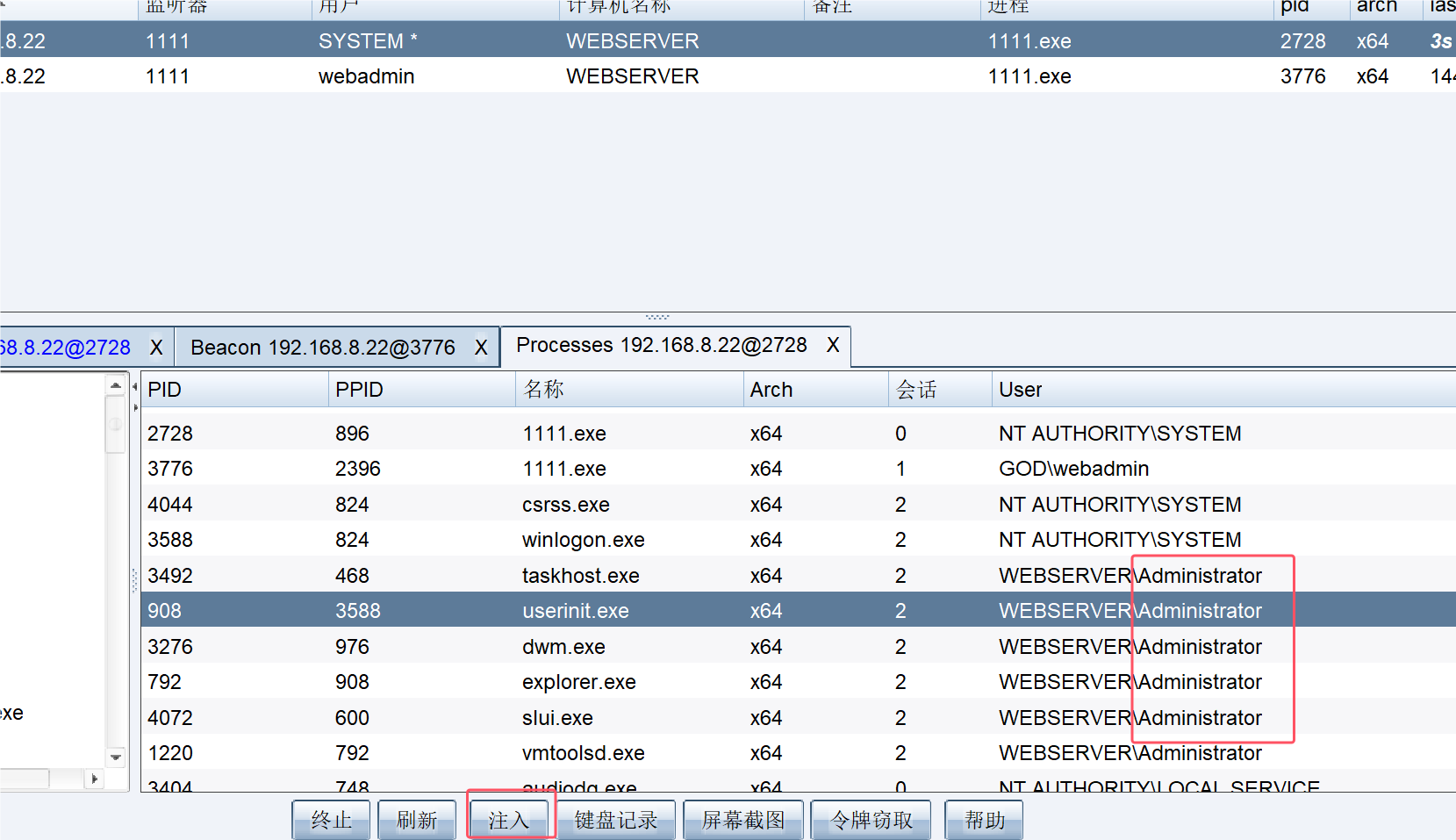This screenshot has height=840, width=1456.
Task: Open the 帮助 help button
Action: click(984, 820)
